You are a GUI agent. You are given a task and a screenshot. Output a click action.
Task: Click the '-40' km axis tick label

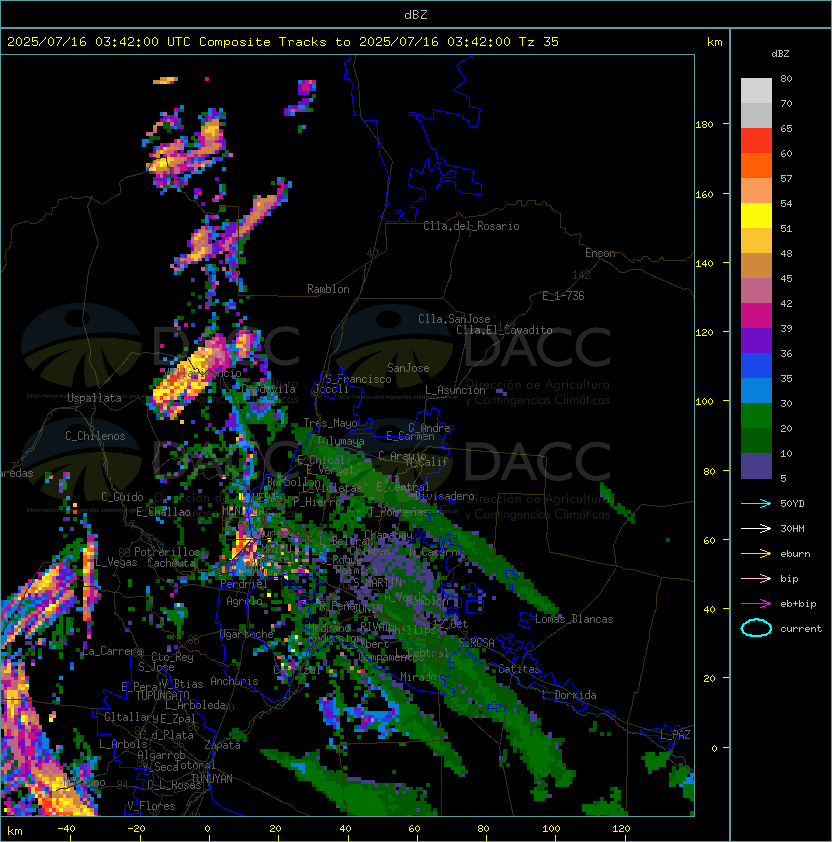(67, 829)
